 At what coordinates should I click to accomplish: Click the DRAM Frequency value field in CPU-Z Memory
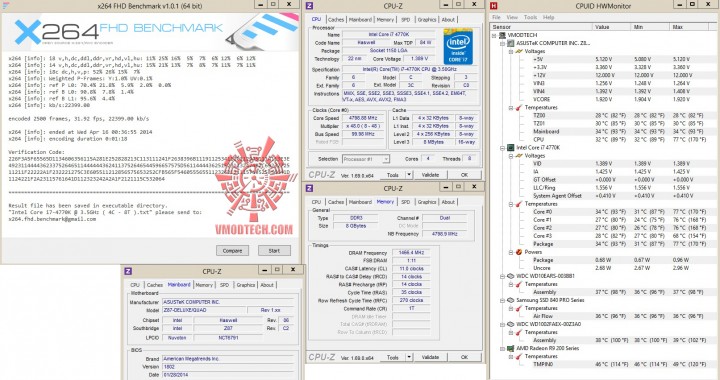[411, 253]
